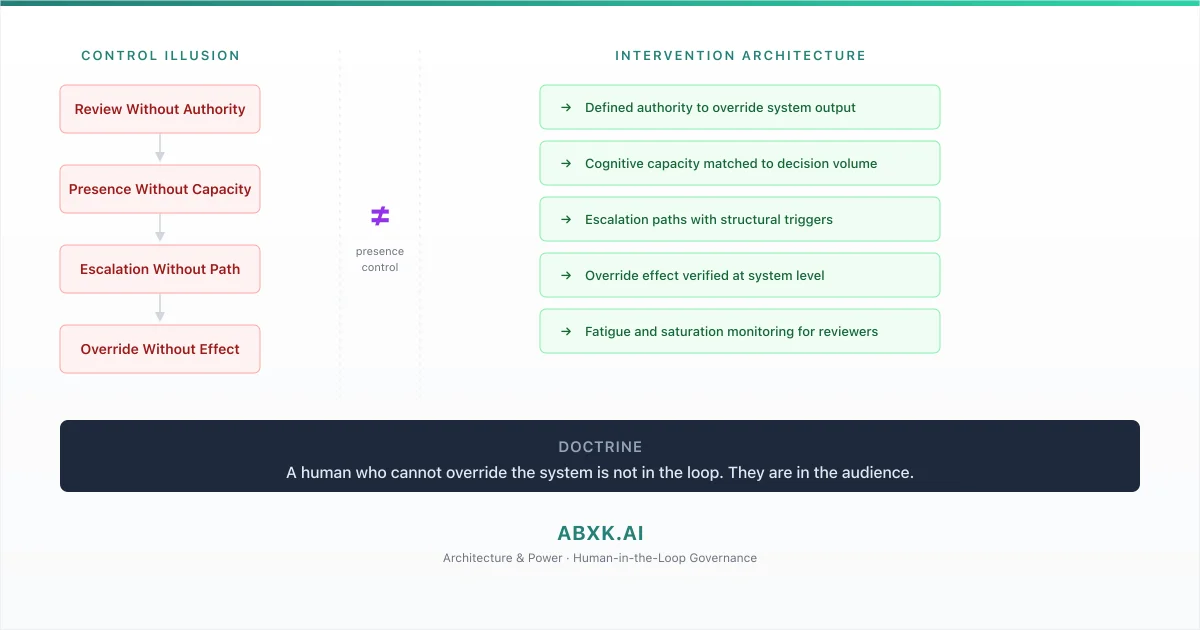Click the not-equal symbol between the columns

point(380,215)
